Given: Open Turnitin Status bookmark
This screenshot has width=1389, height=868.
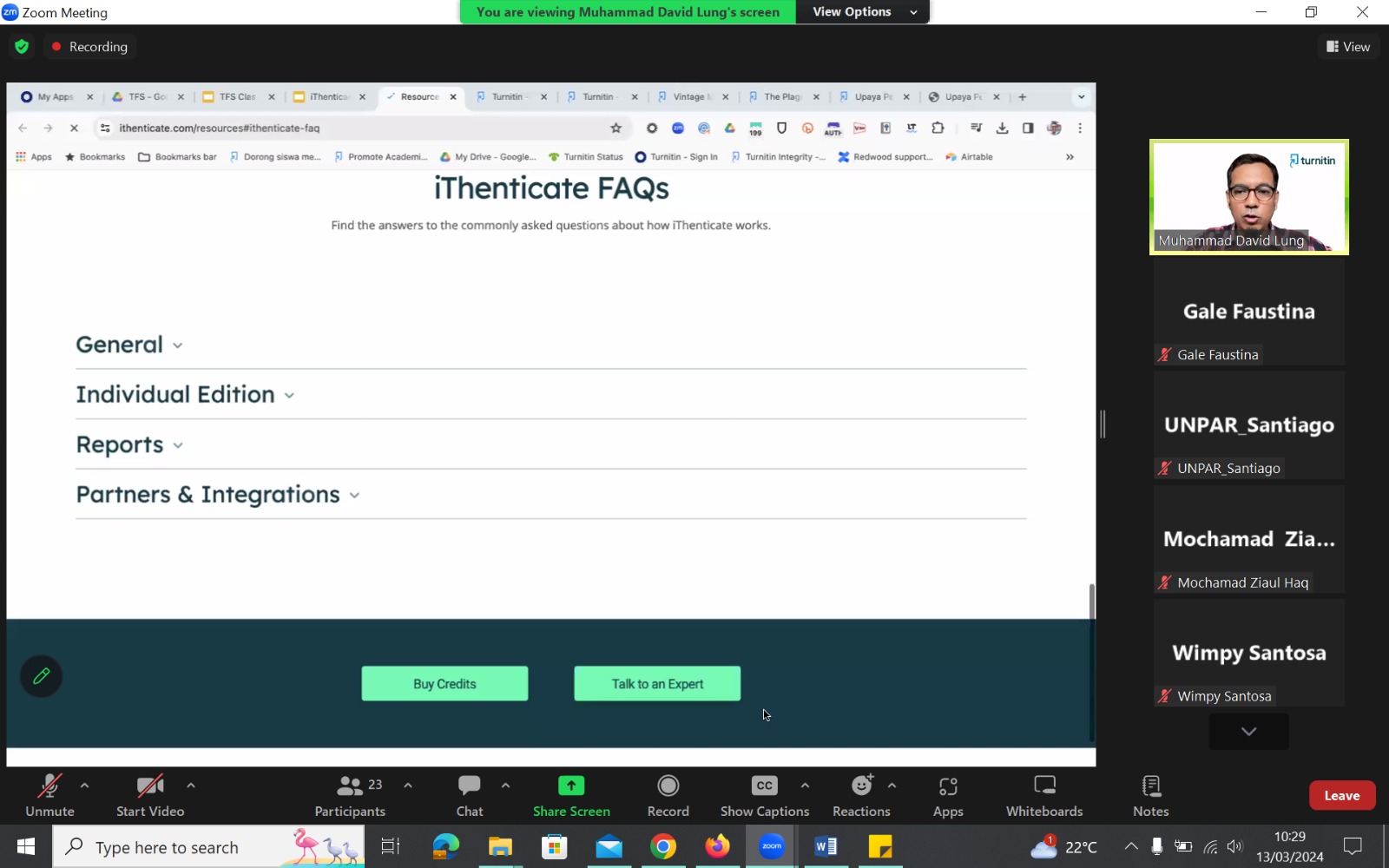Looking at the screenshot, I should coord(586,157).
